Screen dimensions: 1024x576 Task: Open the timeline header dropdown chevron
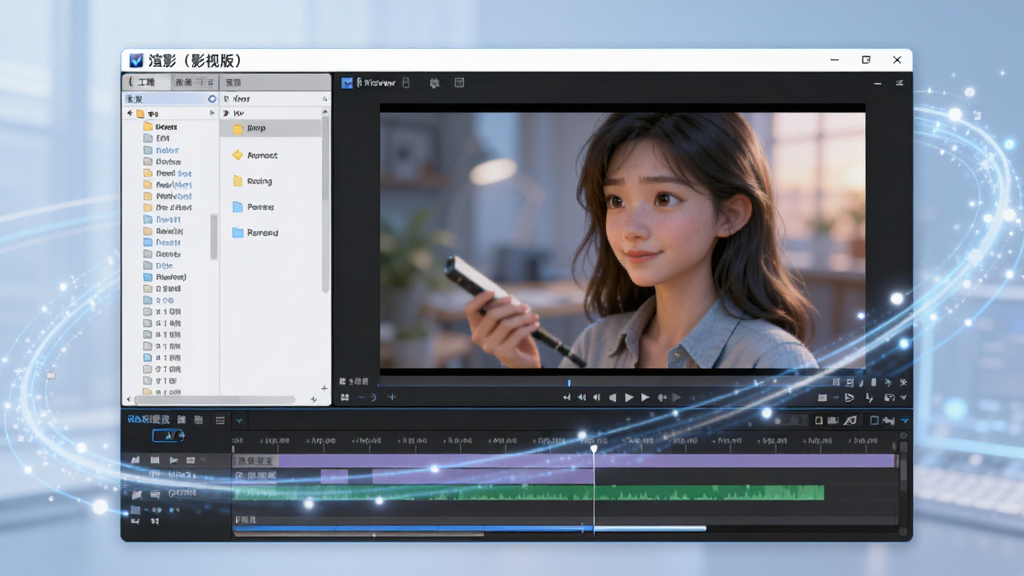click(239, 421)
